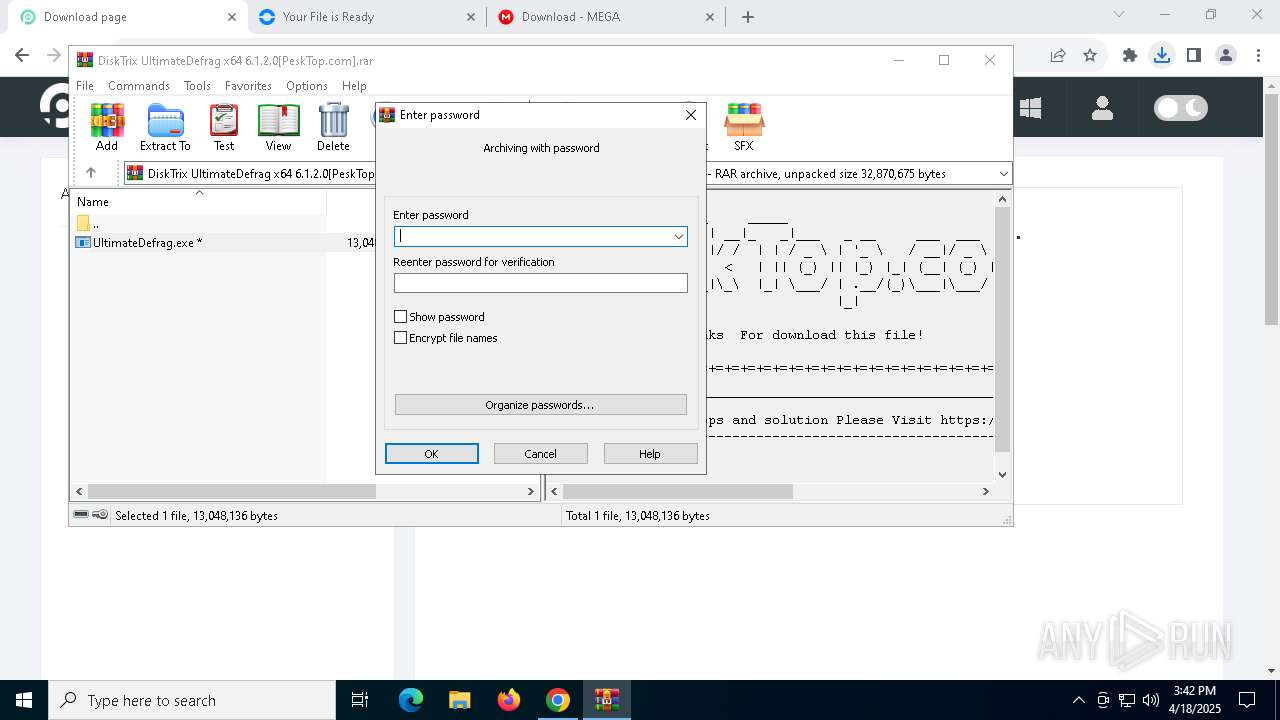The width and height of the screenshot is (1280, 720).
Task: Open the File menu in WinRAR
Action: click(85, 86)
